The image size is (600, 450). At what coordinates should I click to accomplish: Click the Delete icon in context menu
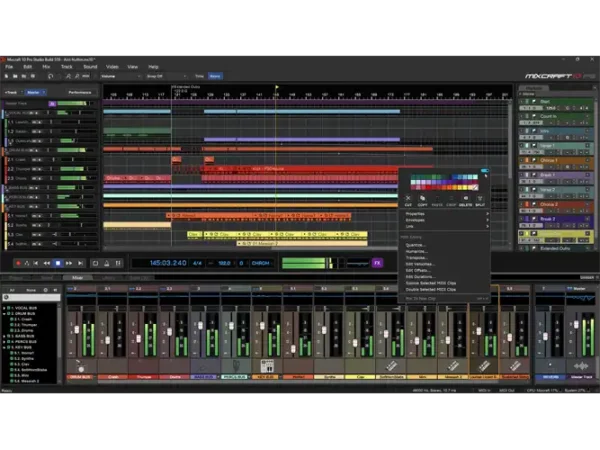465,200
